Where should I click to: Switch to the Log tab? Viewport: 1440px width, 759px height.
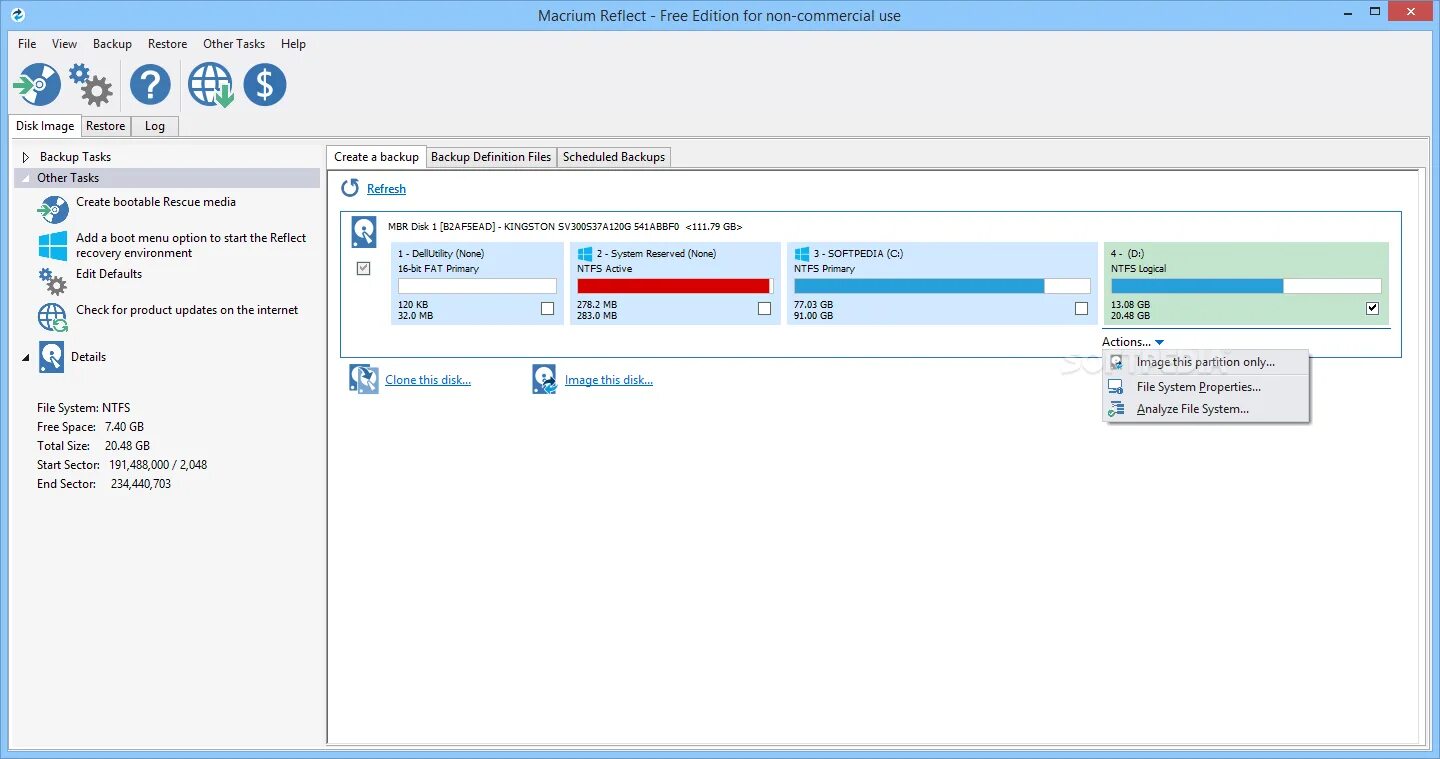tap(155, 126)
